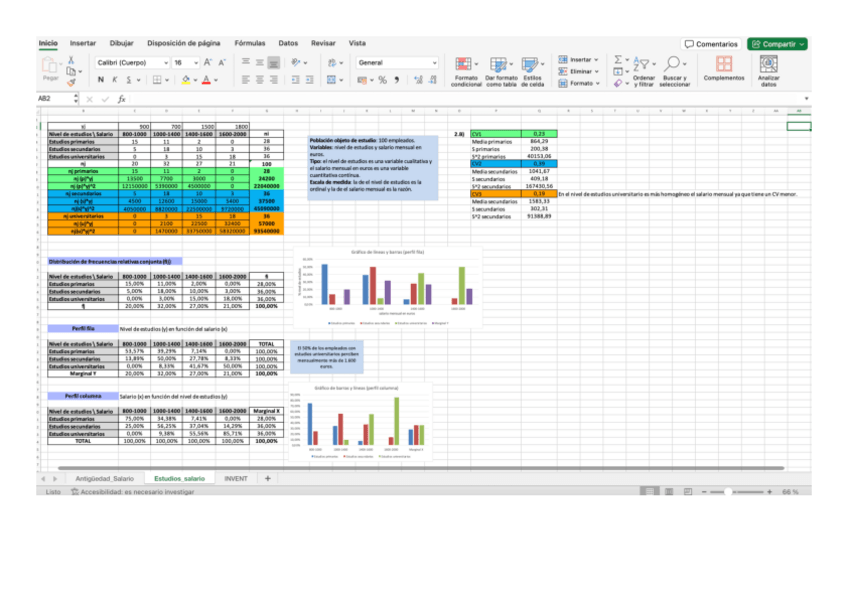848x599 pixels.
Task: Apply comma style format
Action: [397, 80]
